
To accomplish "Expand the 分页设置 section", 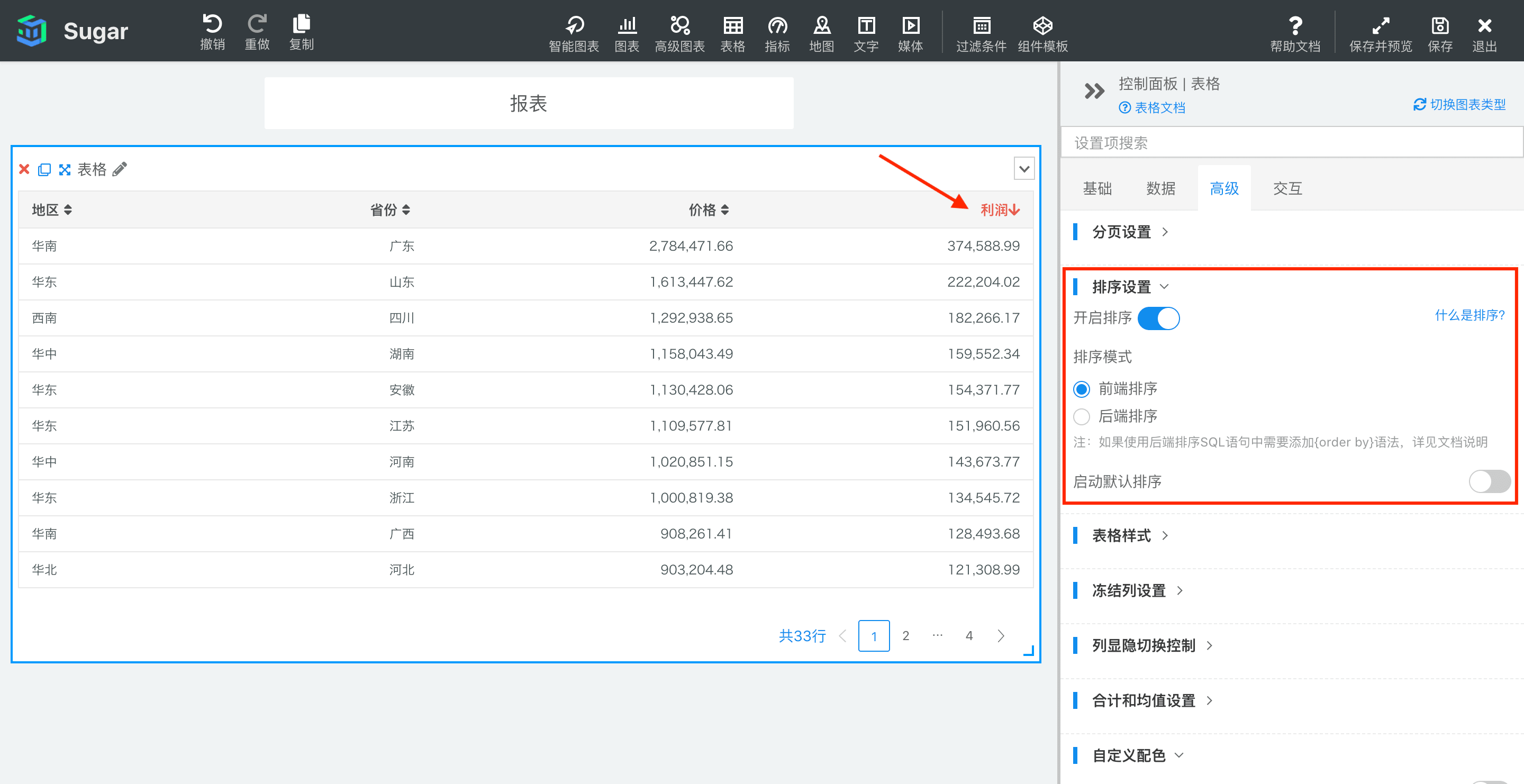I will point(1121,232).
